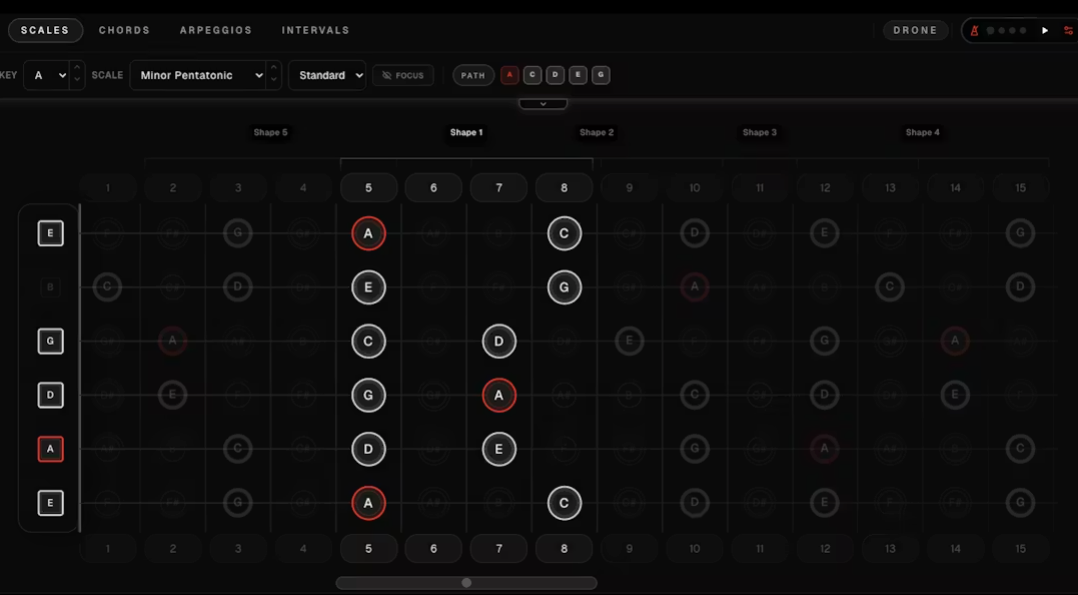Click the DRONE button
The height and width of the screenshot is (595, 1078).
pyautogui.click(x=915, y=30)
